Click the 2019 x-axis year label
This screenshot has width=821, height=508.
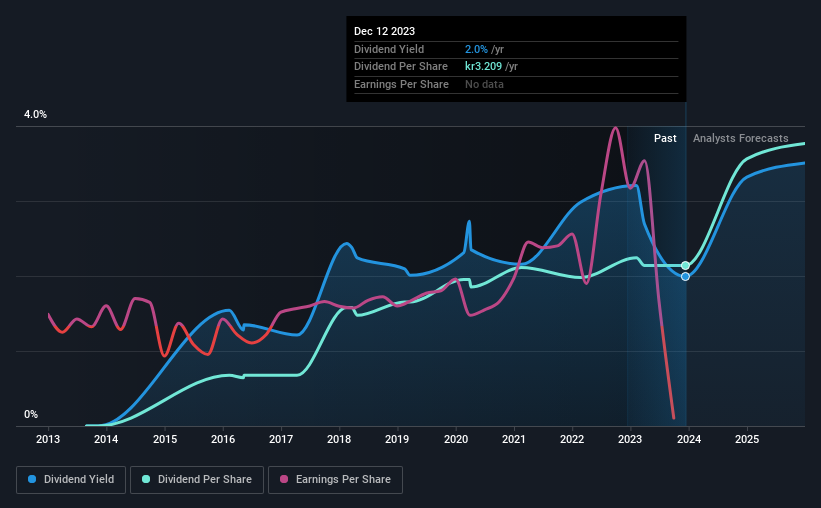pos(397,439)
